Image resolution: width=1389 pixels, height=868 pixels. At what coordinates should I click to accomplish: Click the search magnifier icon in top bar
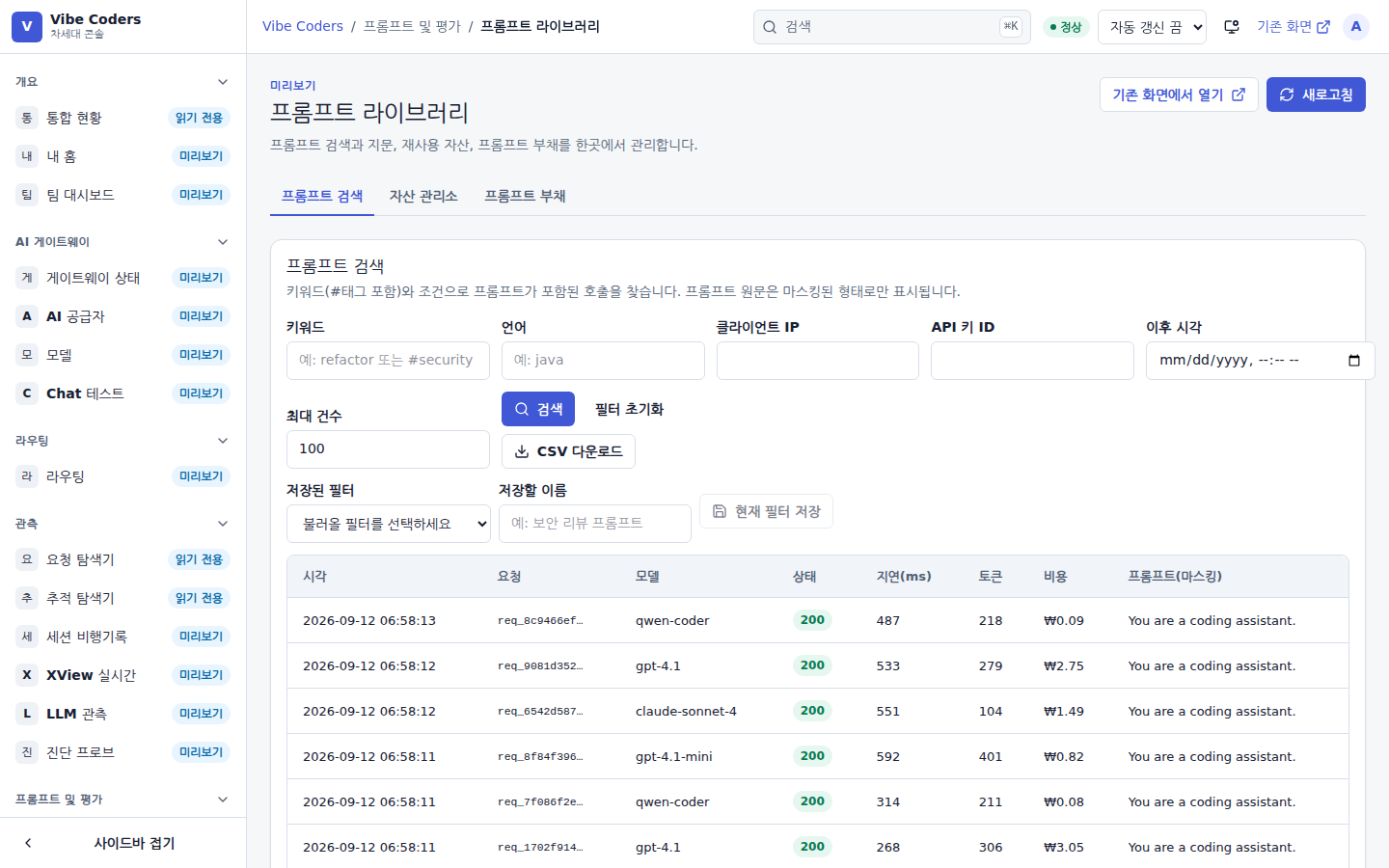[770, 27]
